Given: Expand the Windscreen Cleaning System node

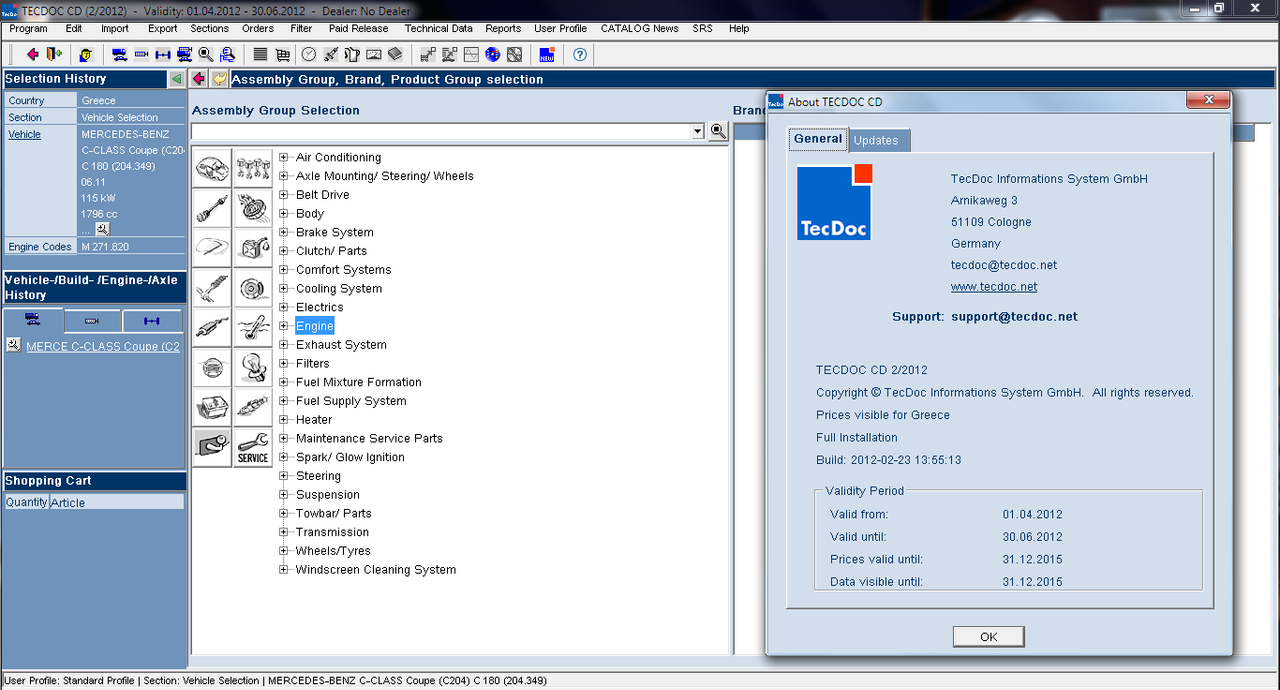Looking at the screenshot, I should pos(284,570).
